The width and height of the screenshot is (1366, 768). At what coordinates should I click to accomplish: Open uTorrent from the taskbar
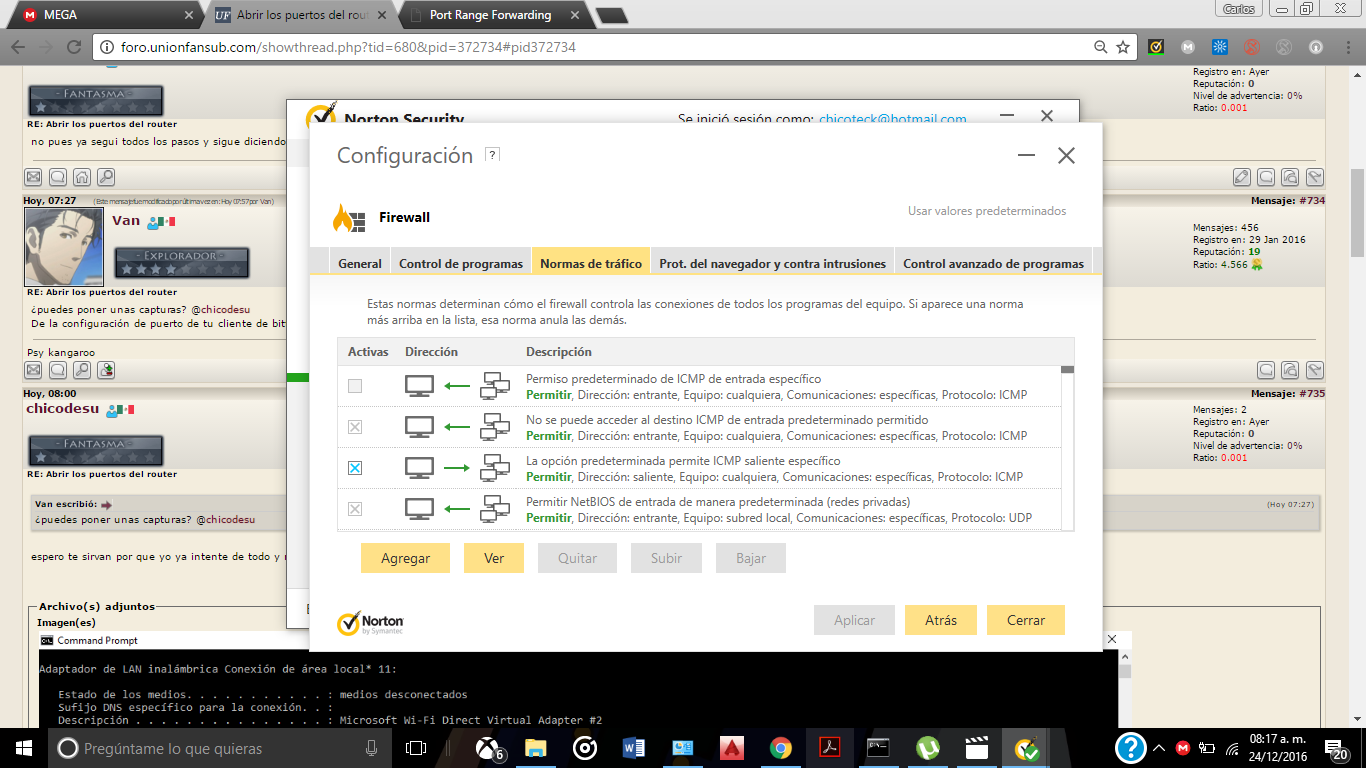click(x=928, y=748)
